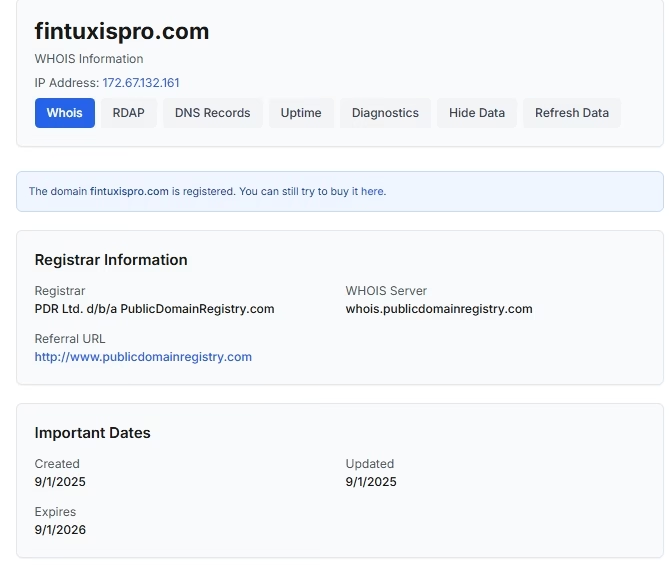Click the Registrar Information heading
669x566 pixels.
[x=111, y=260]
